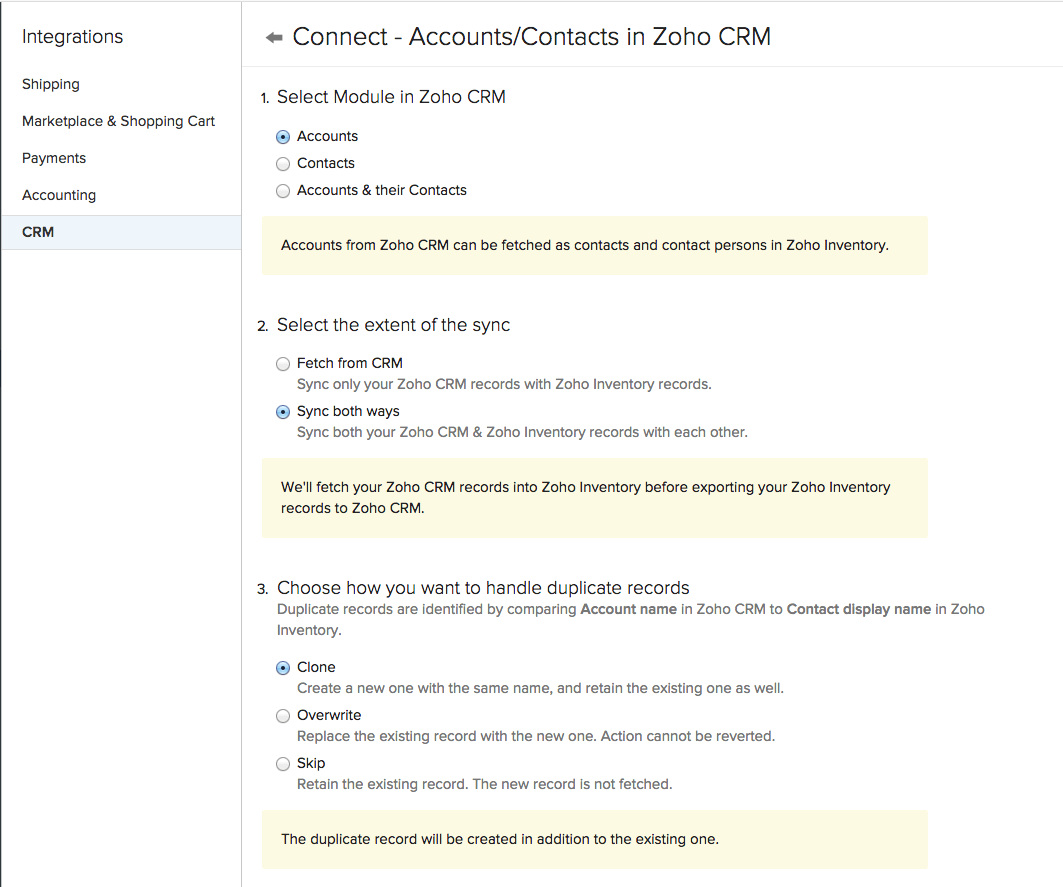Select Overwrite for handling duplicates
Viewport: 1063px width, 887px height.
tap(282, 715)
